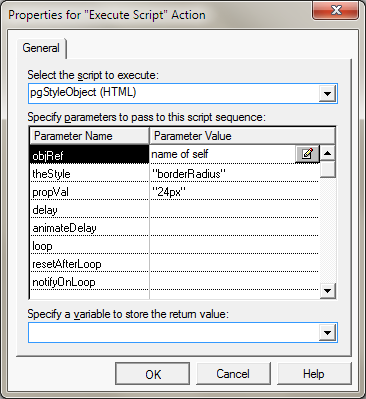Select the notifyOnLoop parameter name

(x=64, y=282)
